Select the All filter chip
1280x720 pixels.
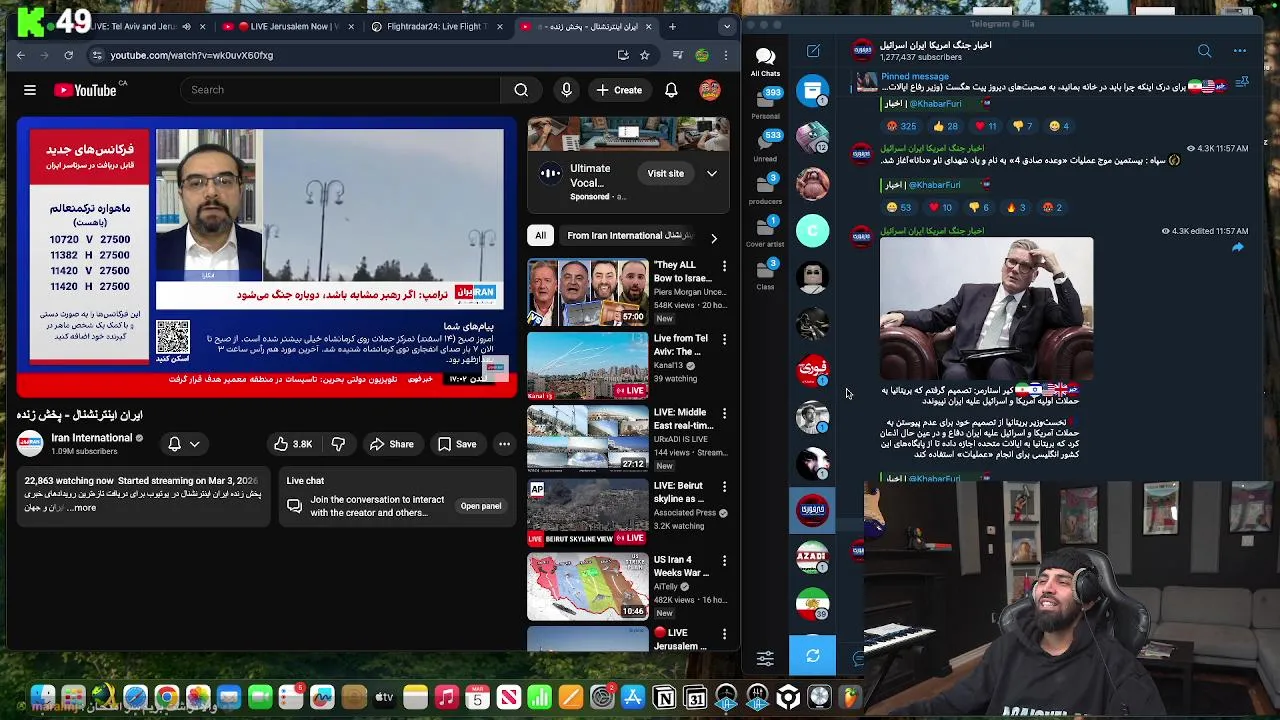click(x=540, y=236)
